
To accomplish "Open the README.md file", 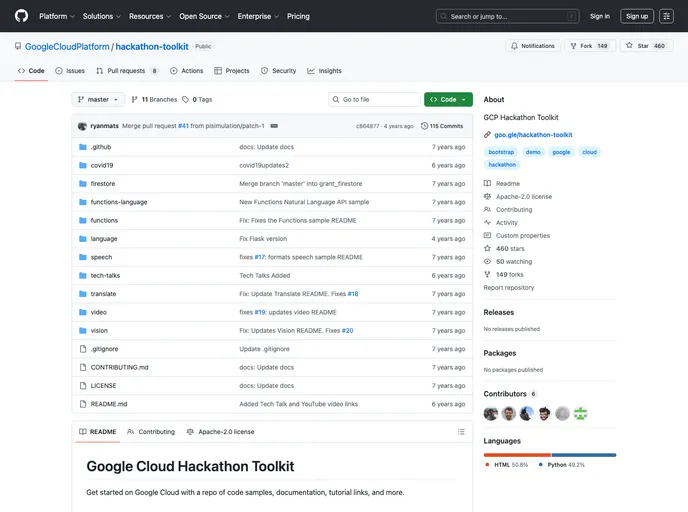I will click(109, 404).
